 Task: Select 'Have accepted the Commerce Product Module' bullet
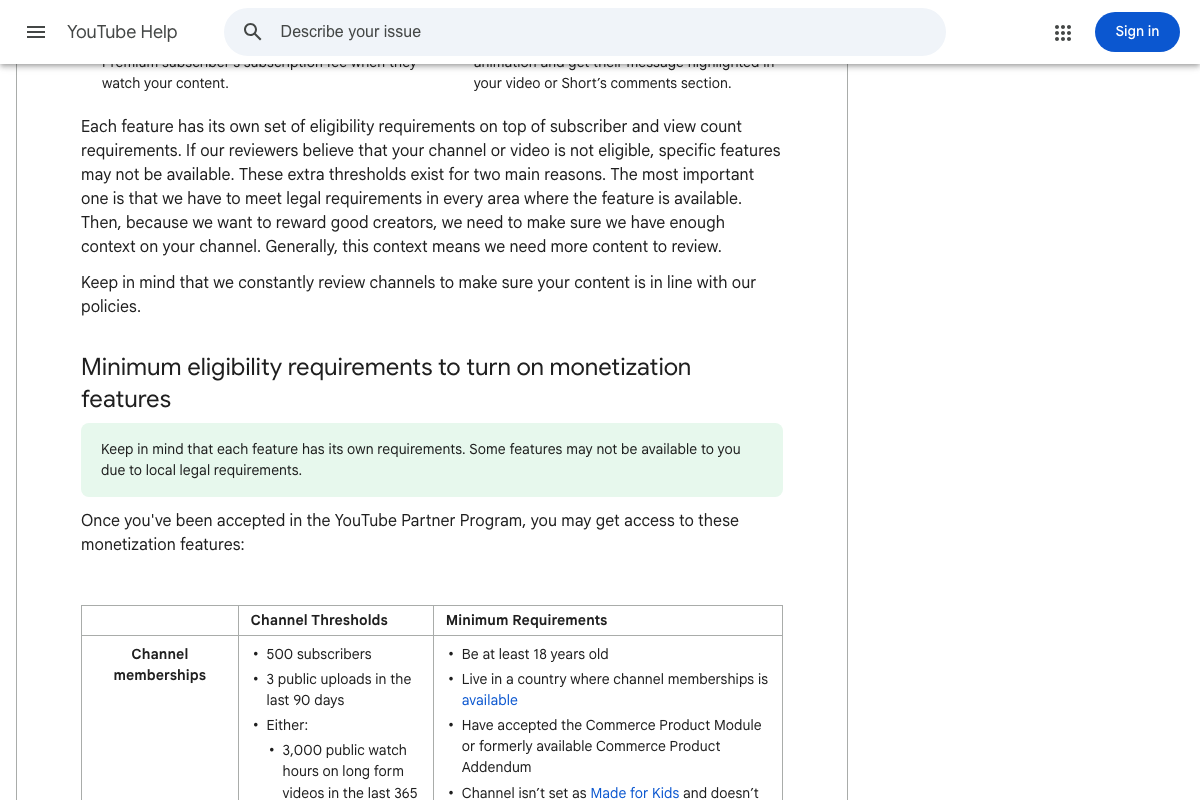612,746
